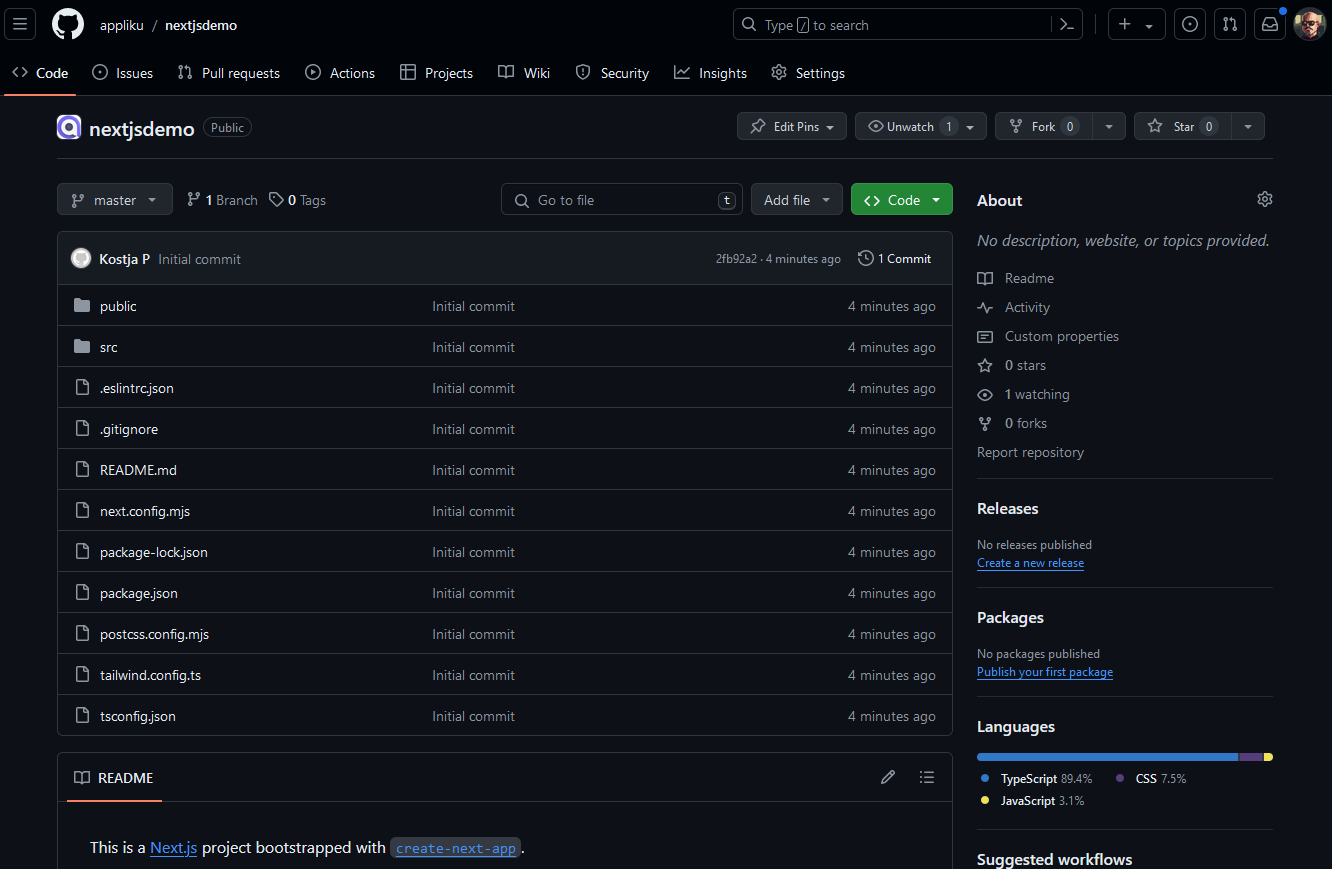Show README outline list icon

pyautogui.click(x=927, y=777)
